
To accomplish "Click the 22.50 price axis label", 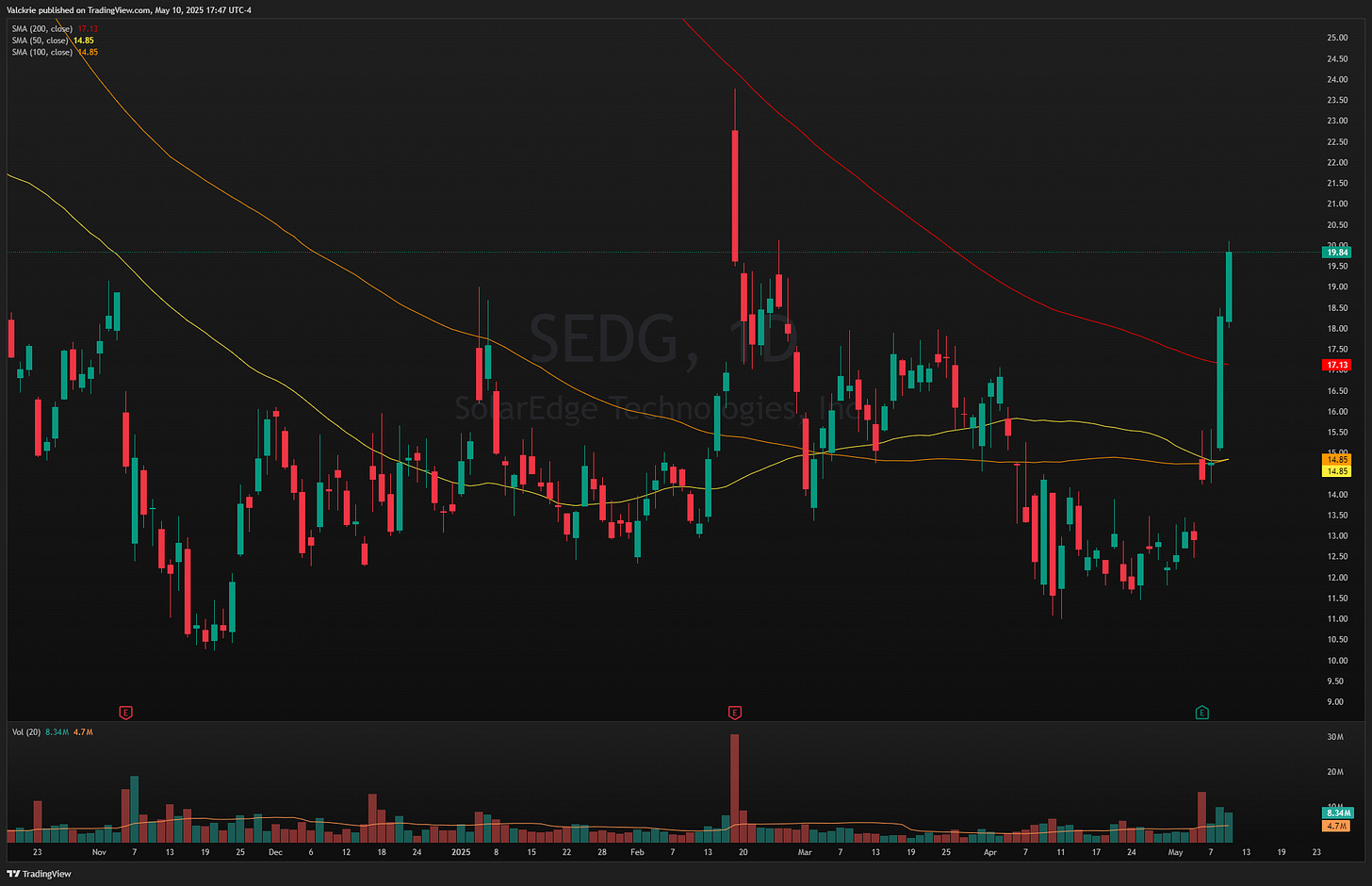I will pos(1337,141).
